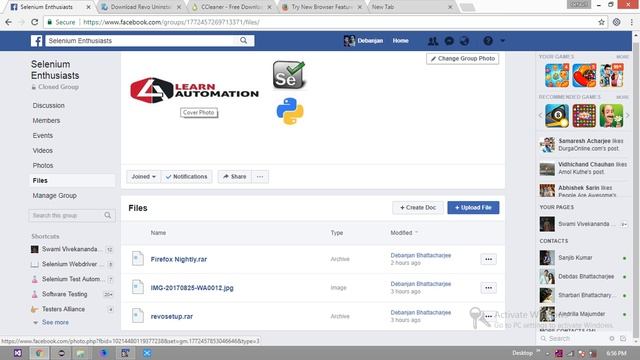Image resolution: width=640 pixels, height=360 pixels.
Task: Click the Create Doc button
Action: pyautogui.click(x=418, y=207)
